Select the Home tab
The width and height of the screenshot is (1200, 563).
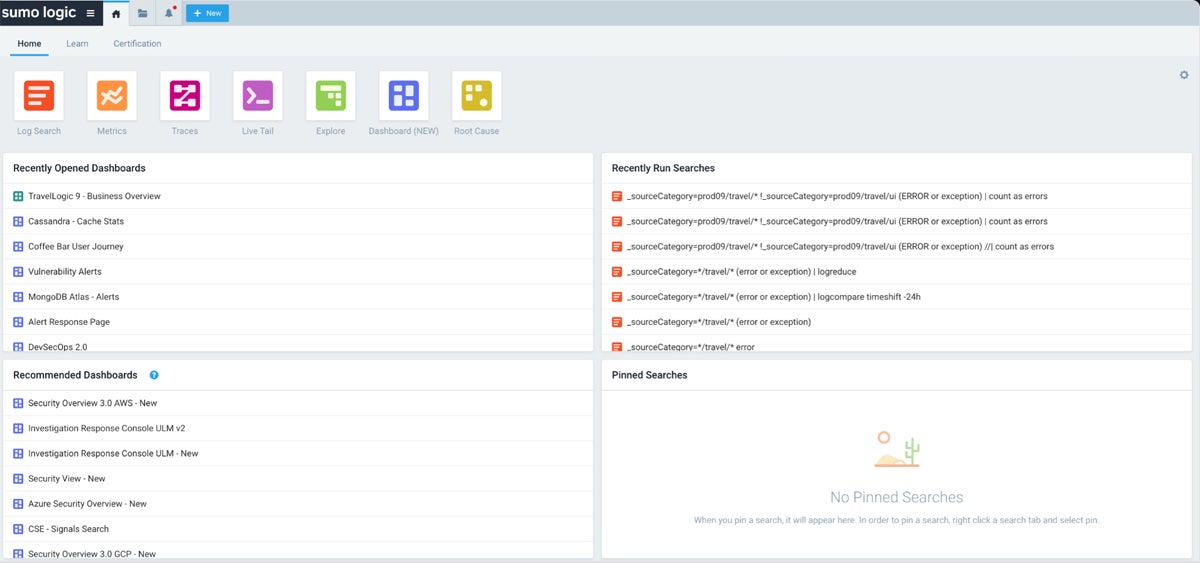point(29,44)
